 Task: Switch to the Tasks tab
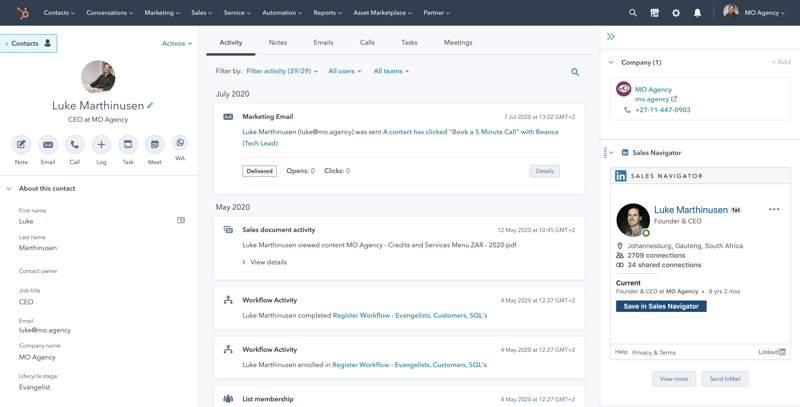[409, 43]
